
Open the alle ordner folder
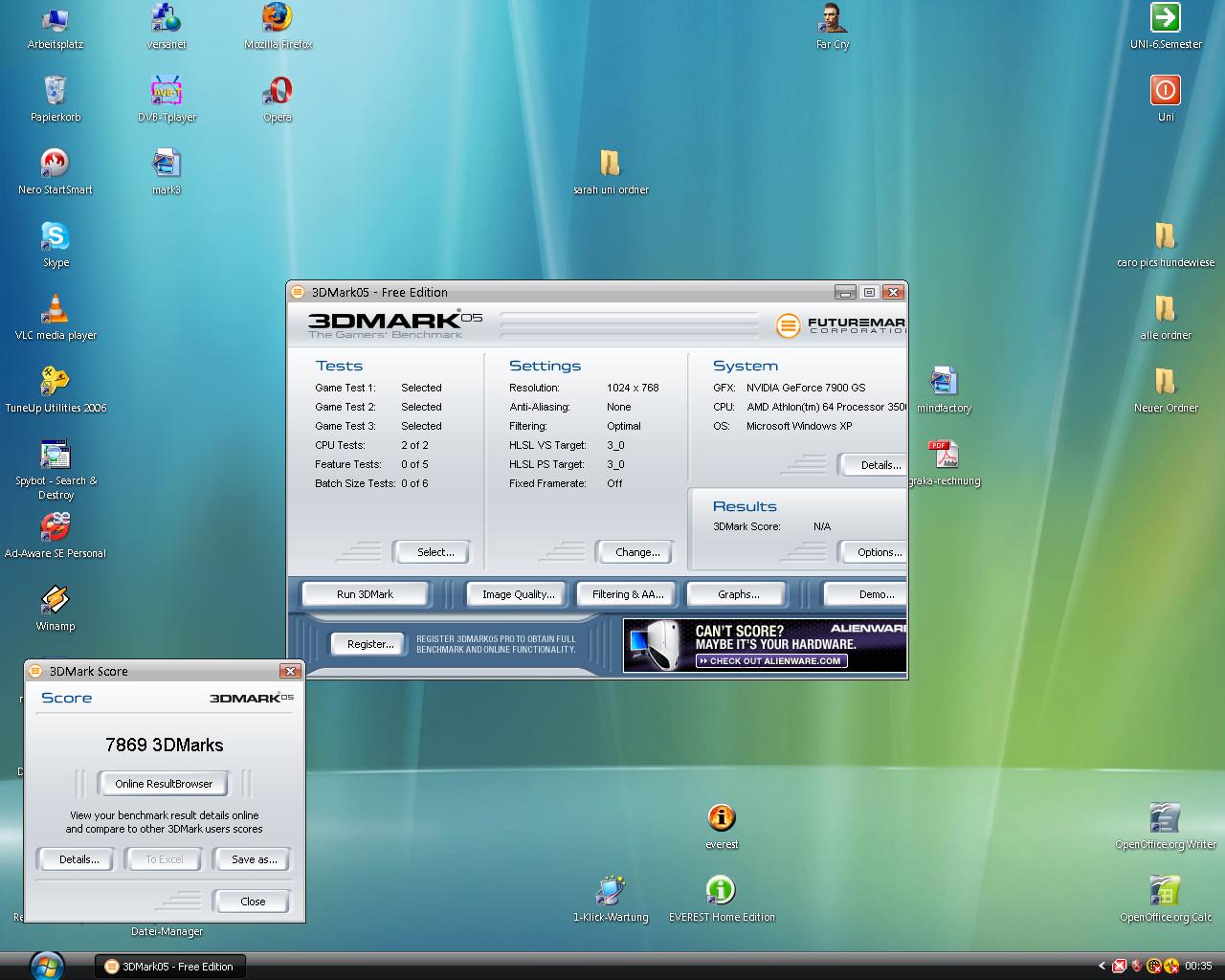point(1166,319)
